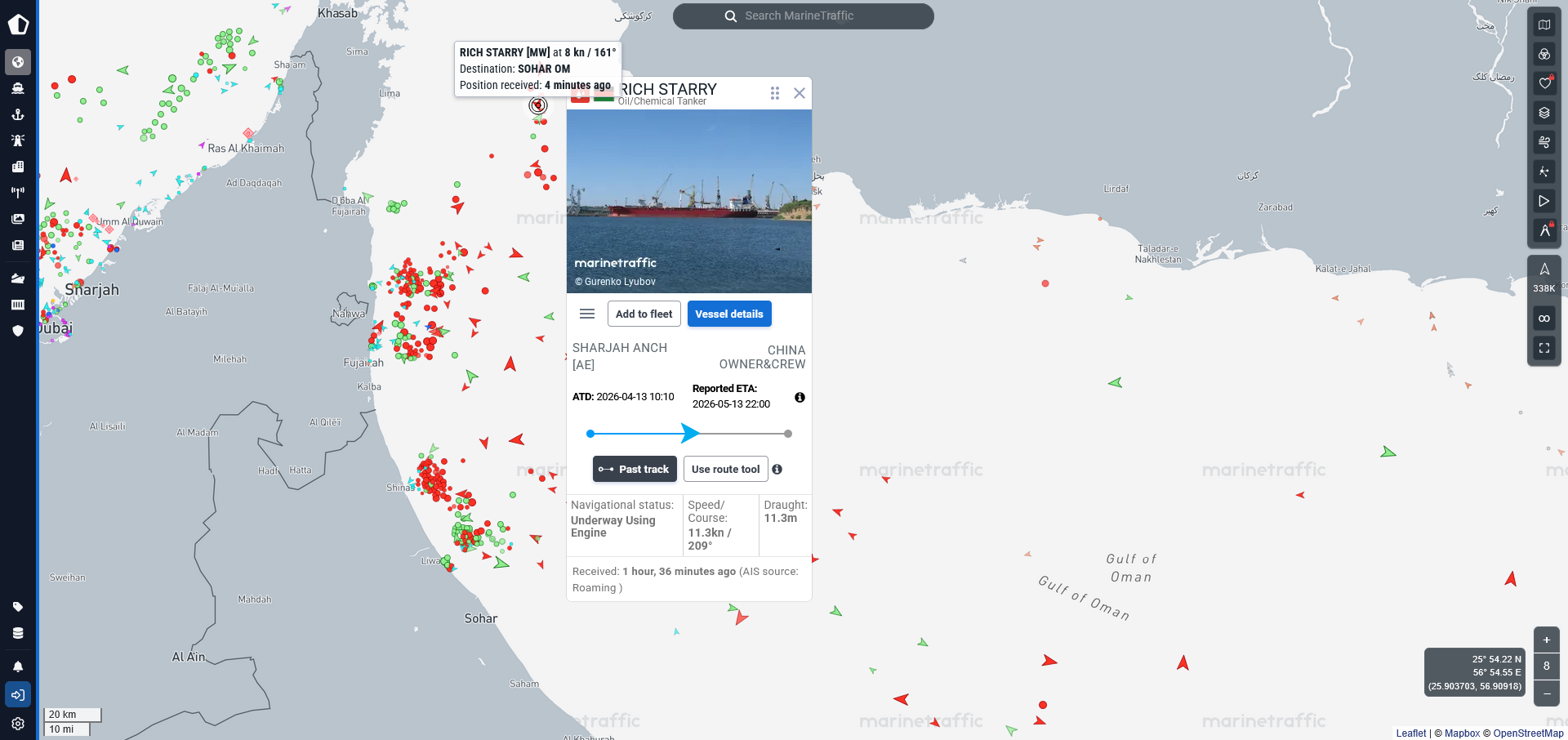Click the Sohar city label on map
The image size is (1568, 740).
(481, 618)
